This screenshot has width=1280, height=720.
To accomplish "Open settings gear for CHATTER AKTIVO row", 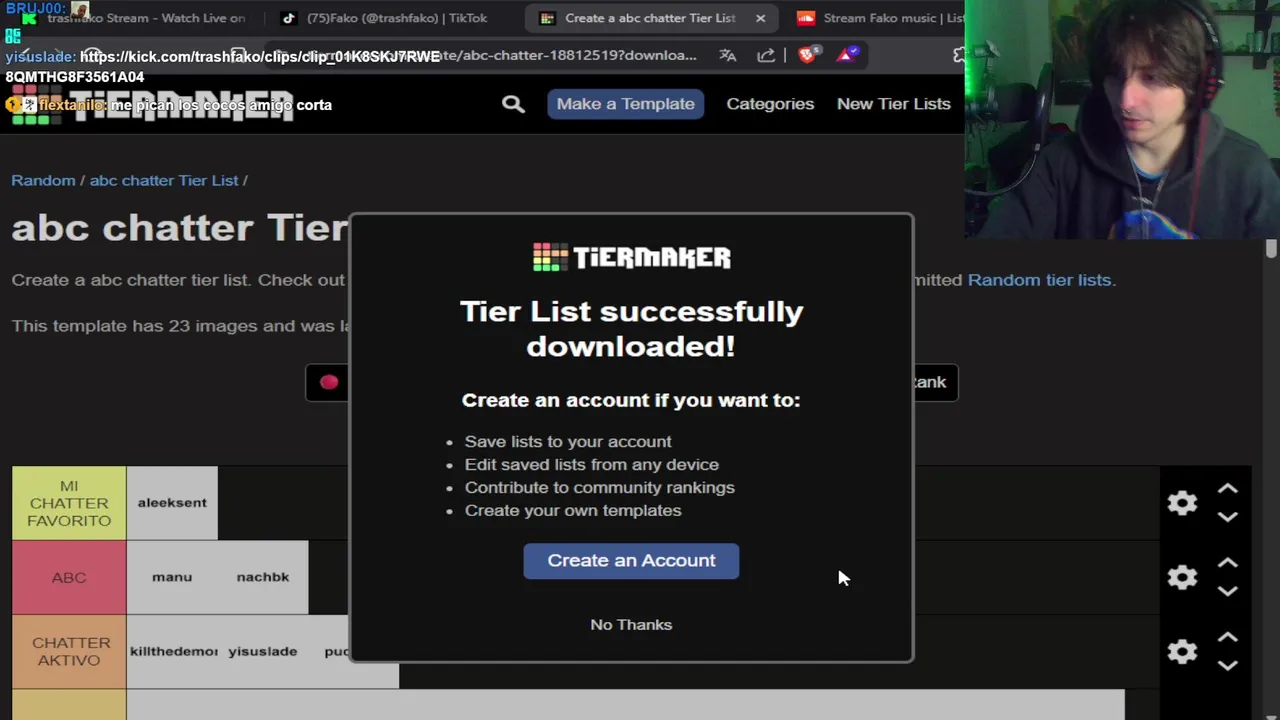I will (x=1182, y=651).
